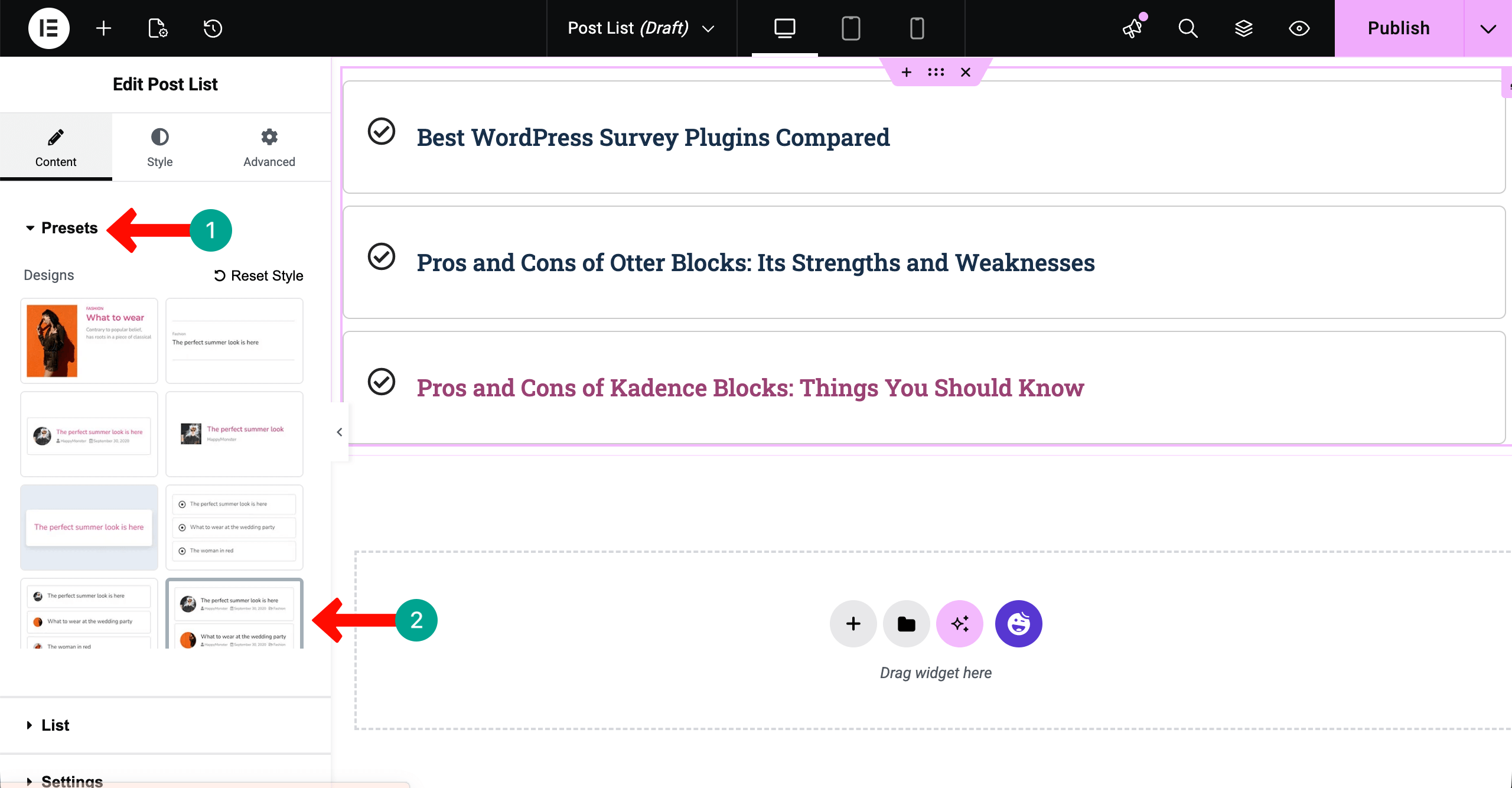The width and height of the screenshot is (1512, 788).
Task: Open the revision history icon
Action: click(x=213, y=28)
